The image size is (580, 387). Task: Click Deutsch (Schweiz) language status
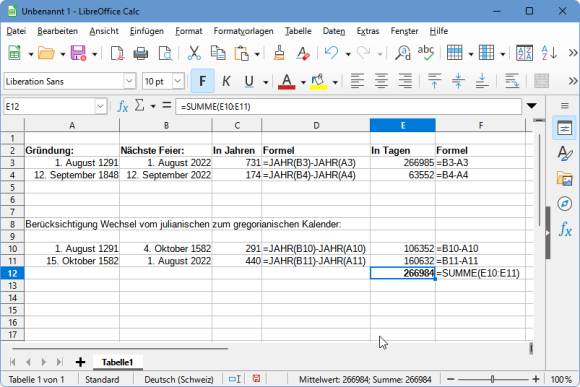click(x=179, y=380)
